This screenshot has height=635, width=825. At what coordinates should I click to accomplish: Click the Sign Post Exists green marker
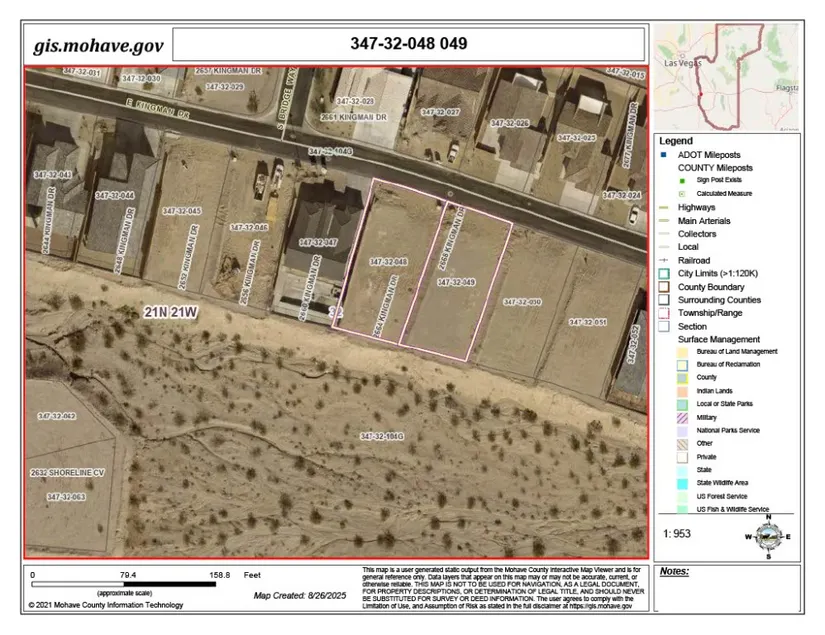tap(680, 181)
